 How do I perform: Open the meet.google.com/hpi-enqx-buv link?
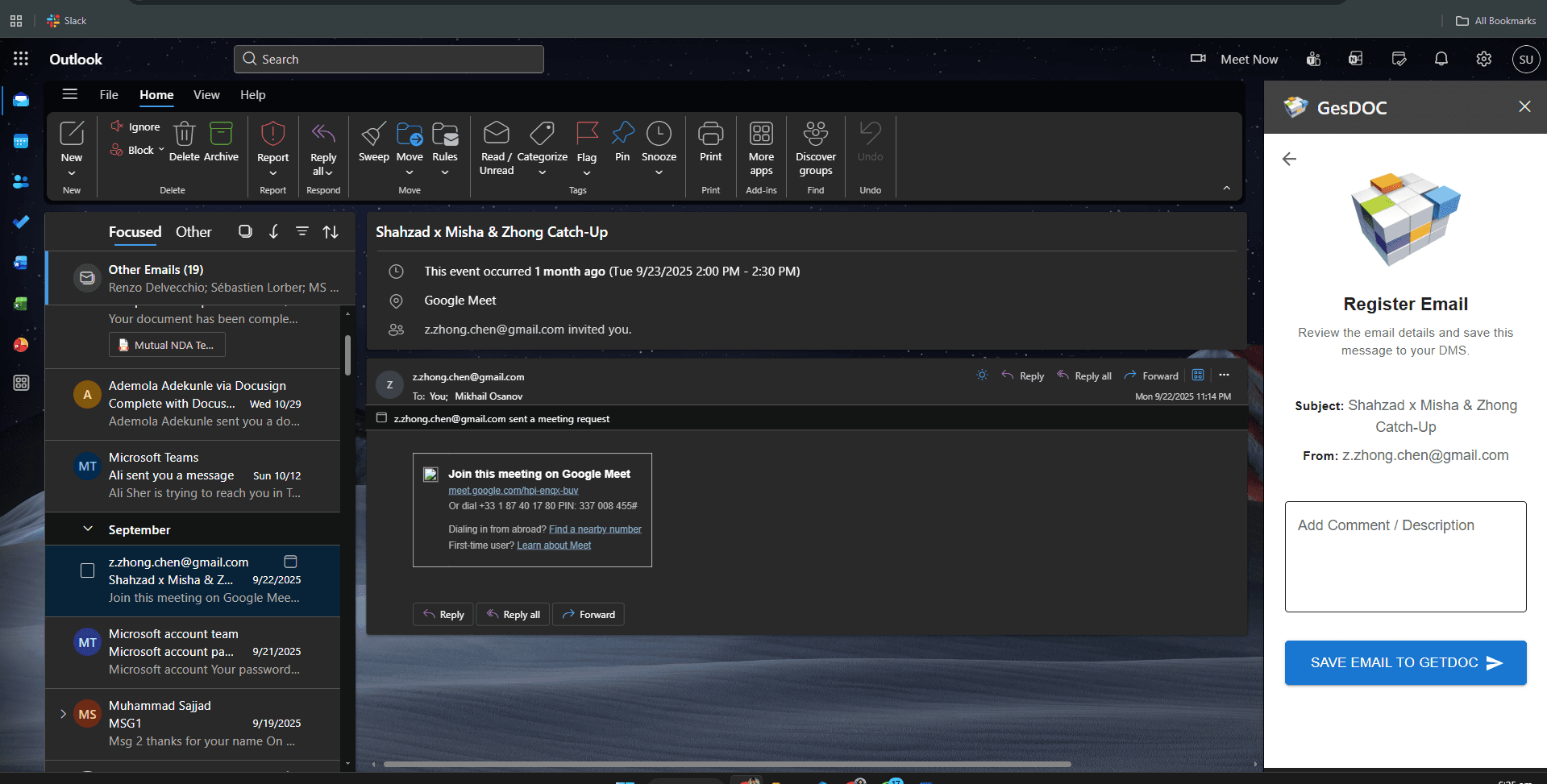[x=514, y=491]
